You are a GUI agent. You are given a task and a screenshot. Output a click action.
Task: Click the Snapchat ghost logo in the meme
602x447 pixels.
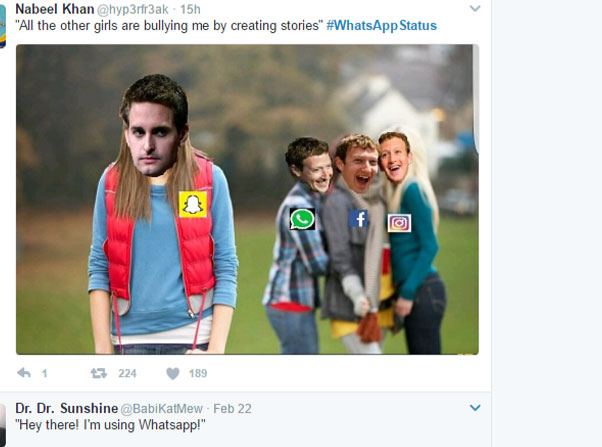192,204
